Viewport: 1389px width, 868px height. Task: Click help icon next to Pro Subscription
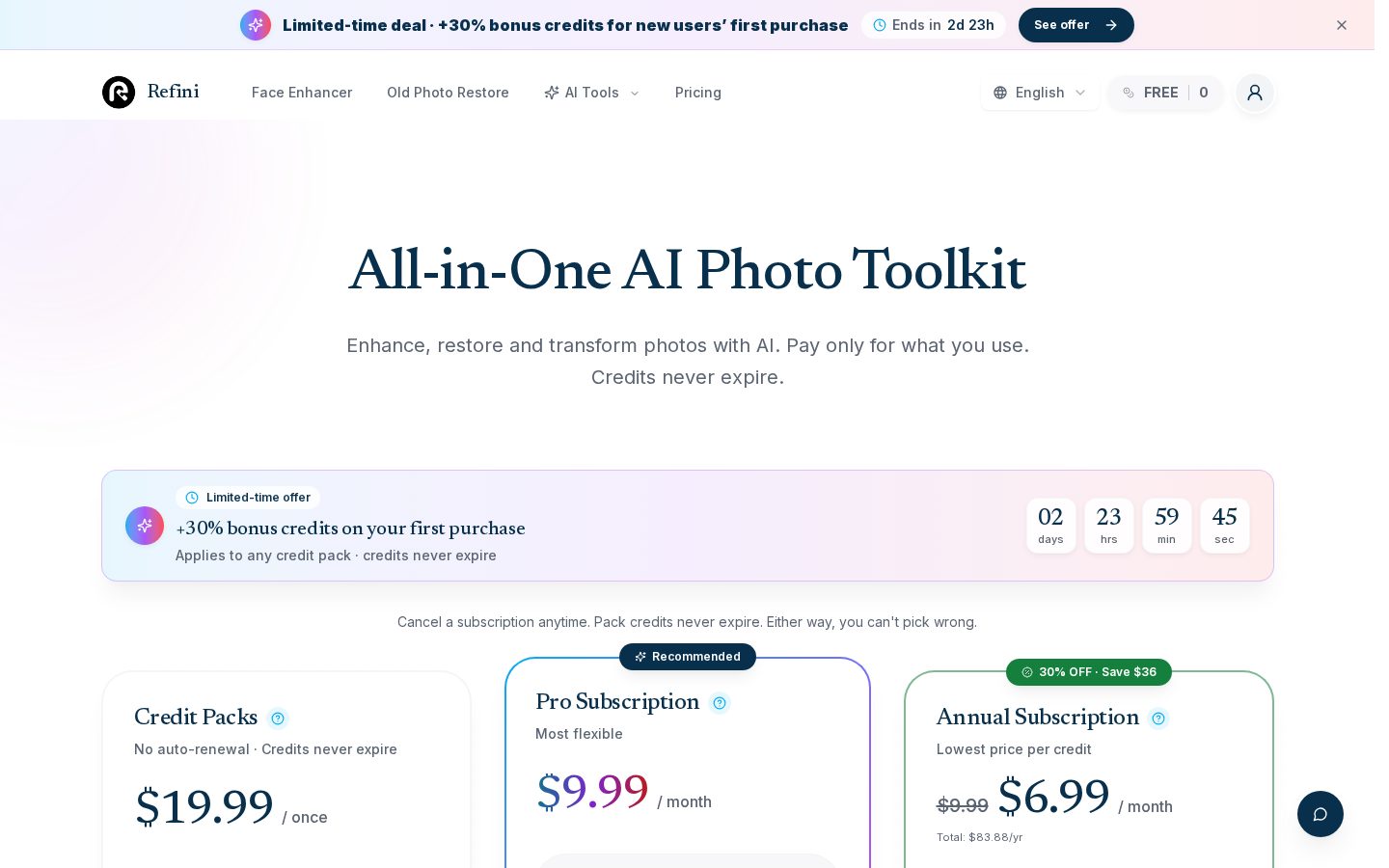click(720, 703)
